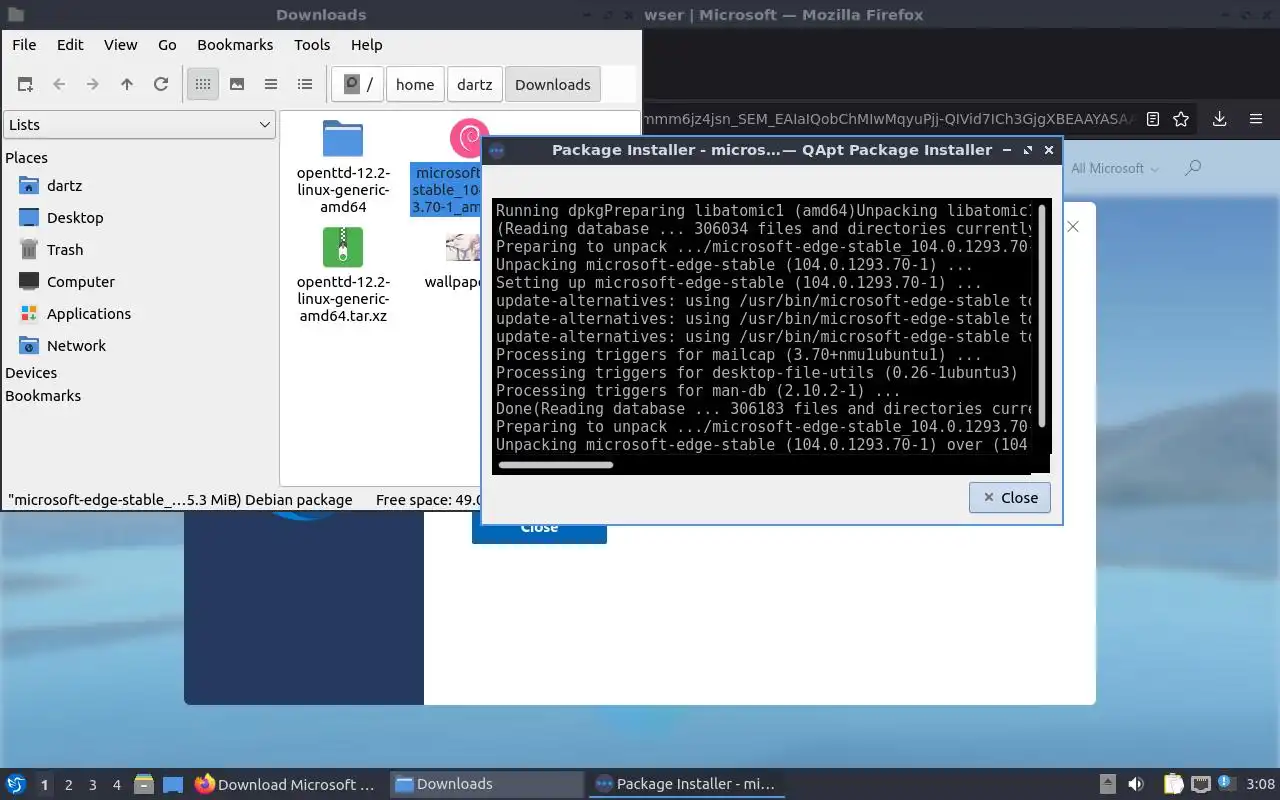Open a new tab in file manager
Image resolution: width=1280 pixels, height=800 pixels.
25,85
